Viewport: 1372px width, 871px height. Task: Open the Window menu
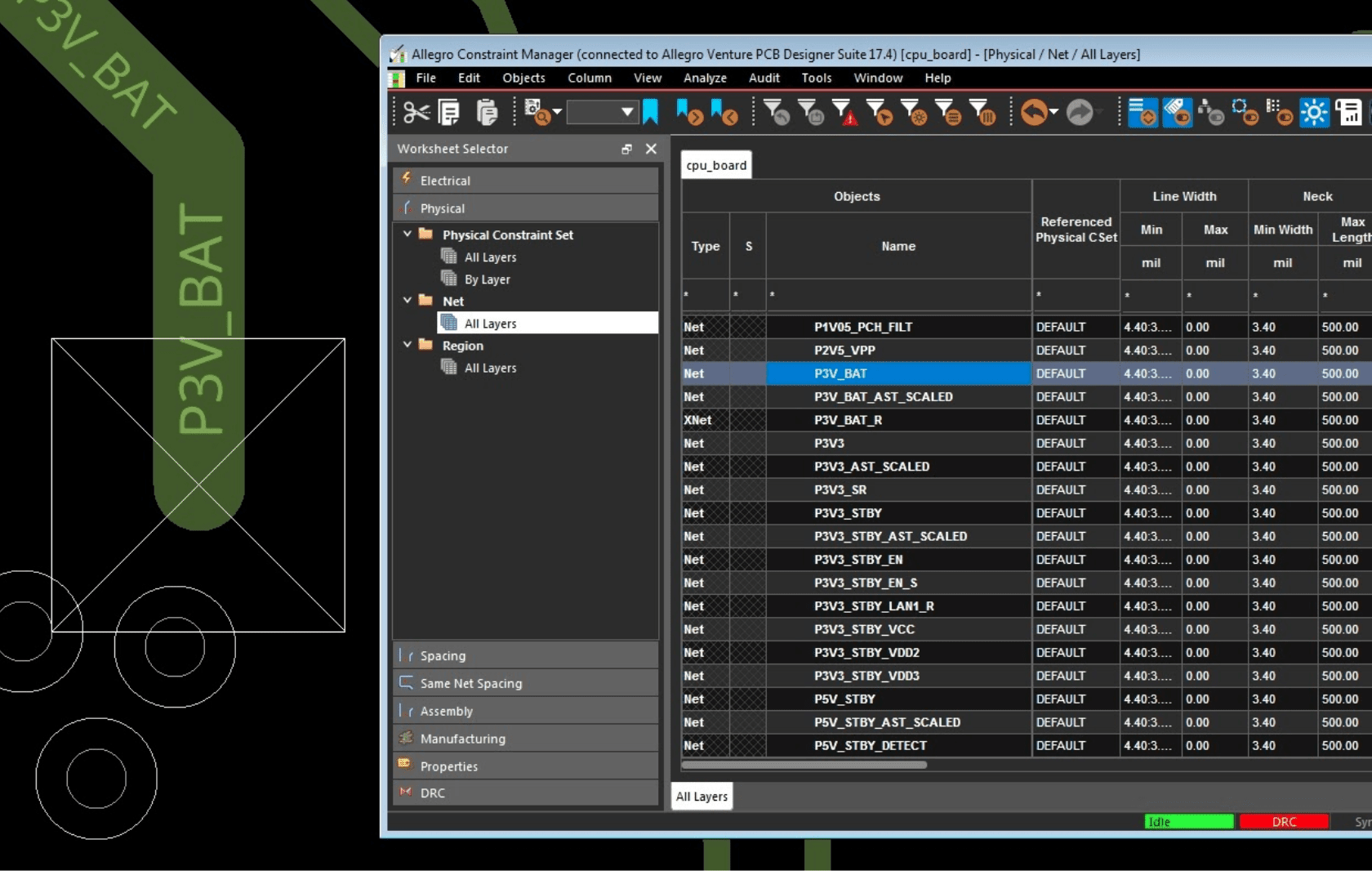(x=878, y=78)
